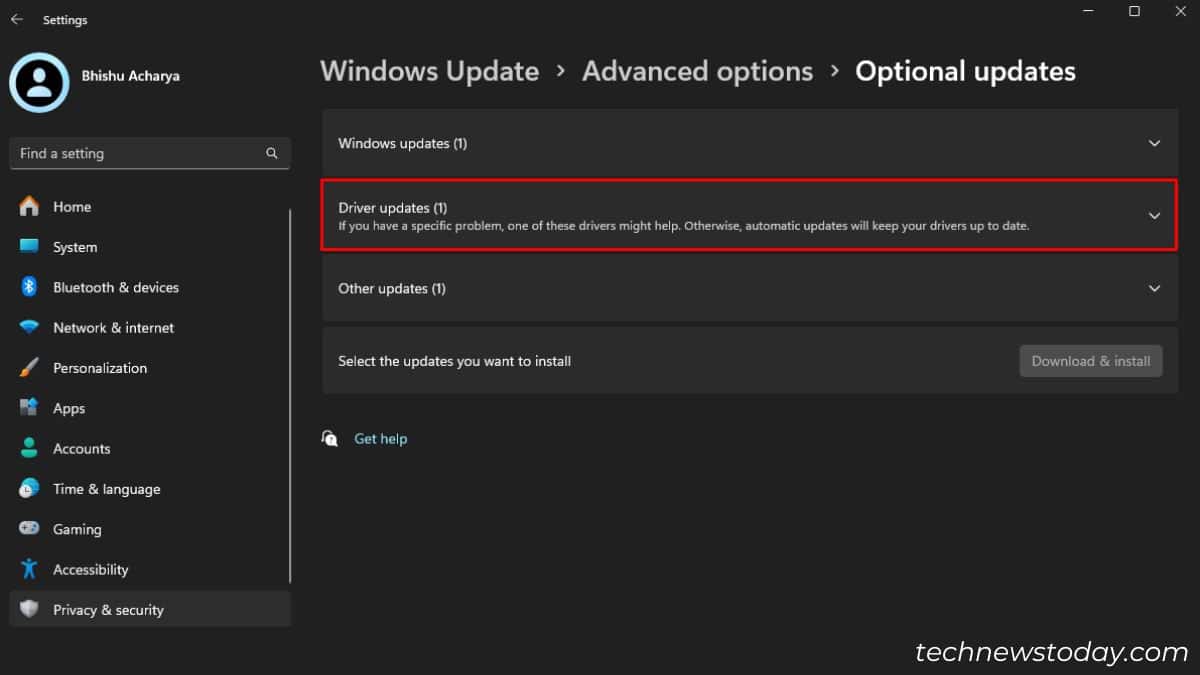Select the Bluetooth & devices icon
1200x675 pixels.
[29, 287]
